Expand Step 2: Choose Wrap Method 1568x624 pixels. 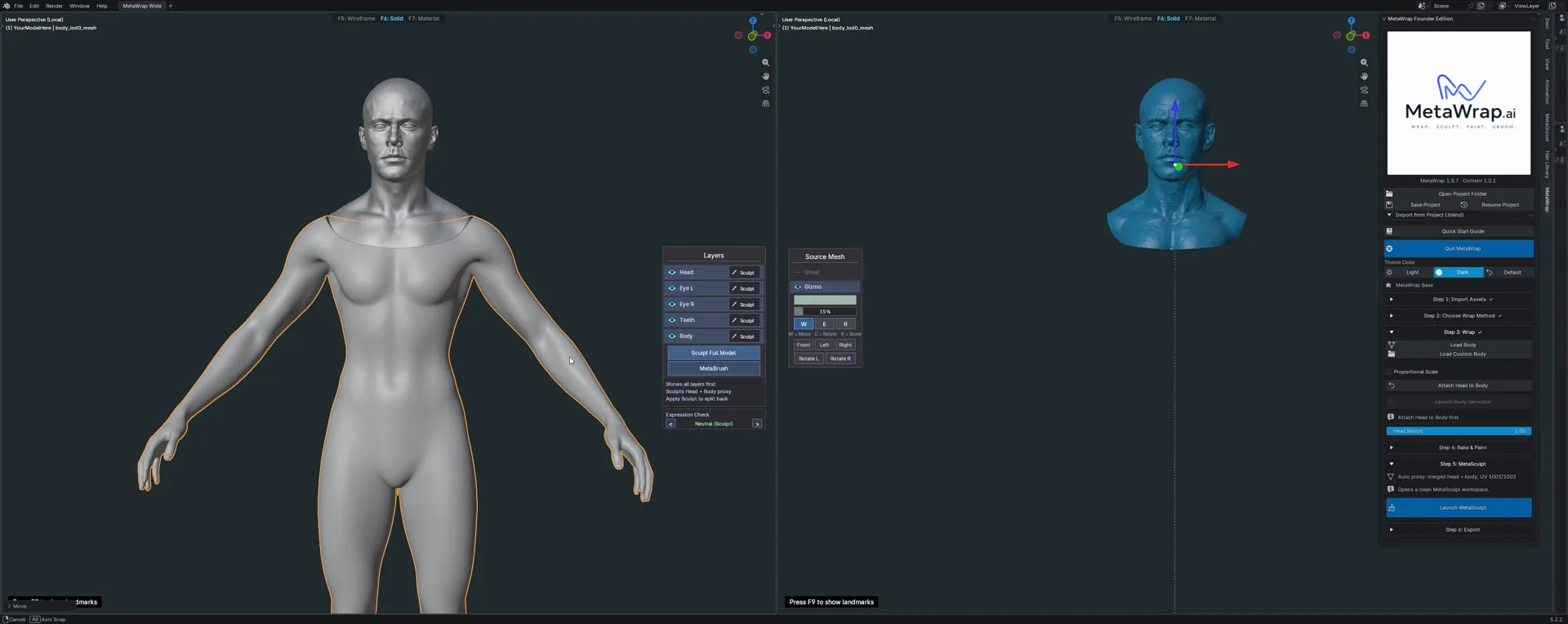(1459, 316)
